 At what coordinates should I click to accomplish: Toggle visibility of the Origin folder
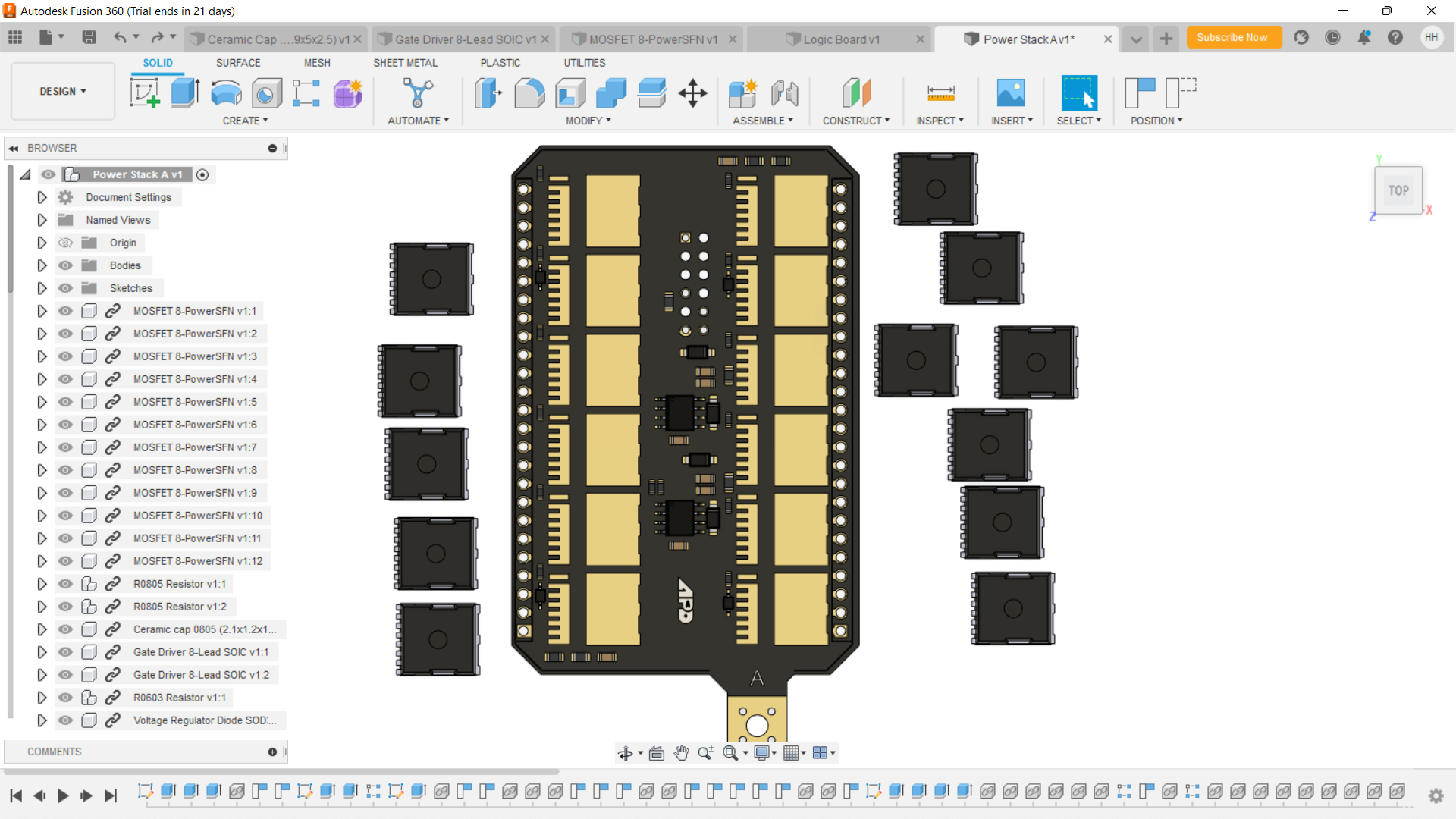pos(66,243)
